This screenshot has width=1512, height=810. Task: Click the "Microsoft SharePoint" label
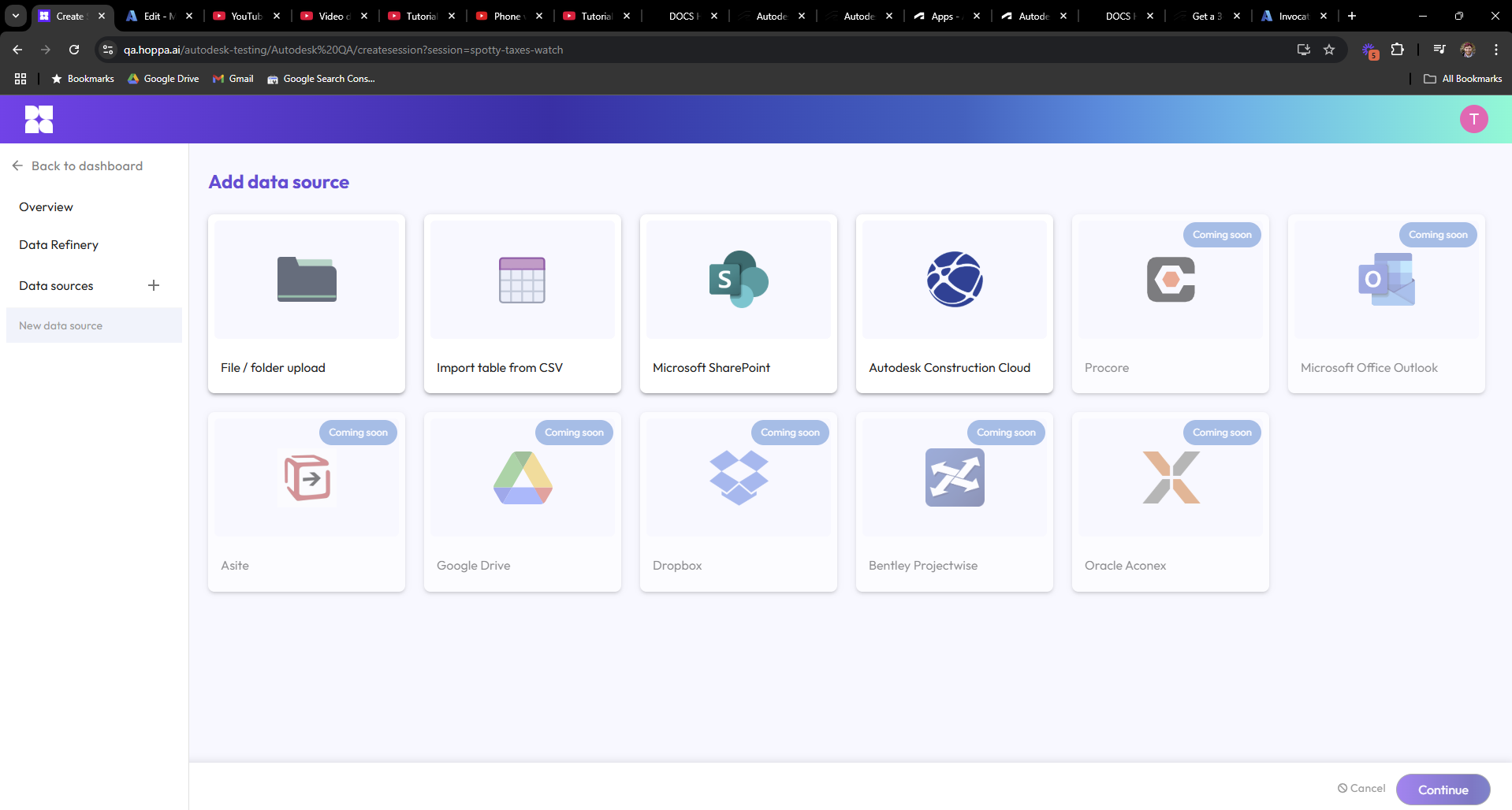tap(711, 367)
